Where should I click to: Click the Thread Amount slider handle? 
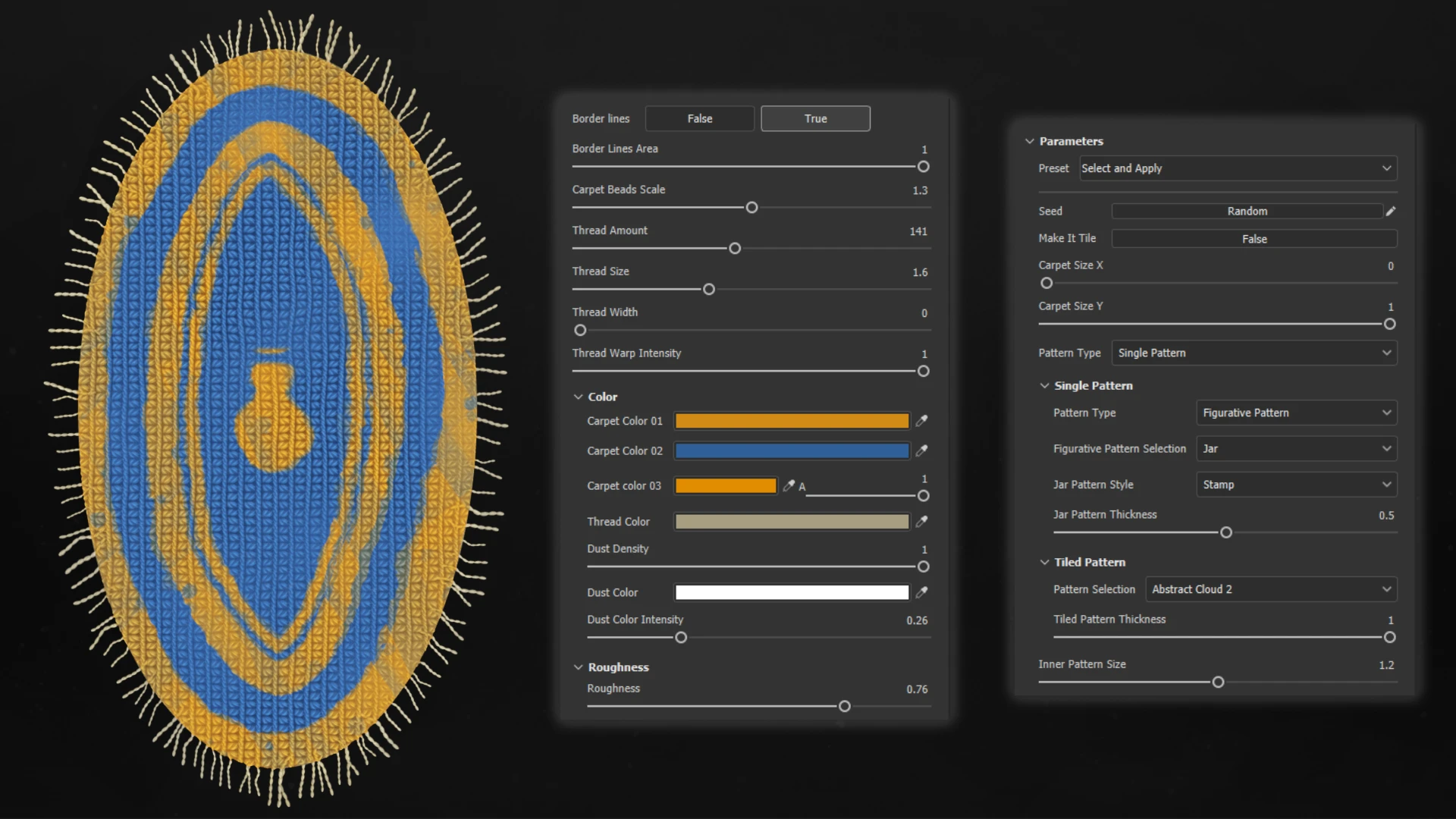(x=735, y=249)
